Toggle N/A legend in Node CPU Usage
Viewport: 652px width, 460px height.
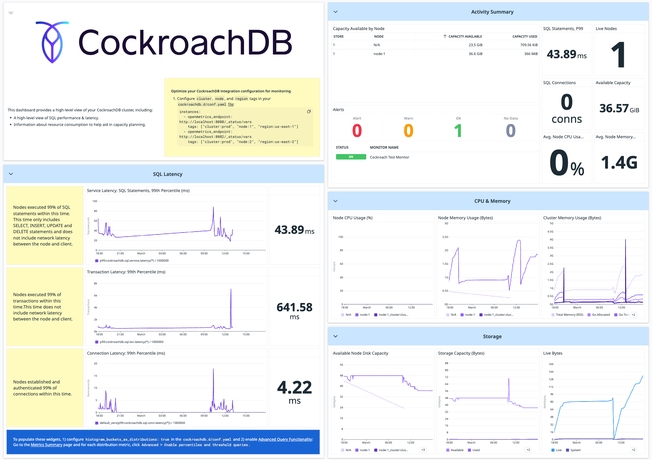346,315
